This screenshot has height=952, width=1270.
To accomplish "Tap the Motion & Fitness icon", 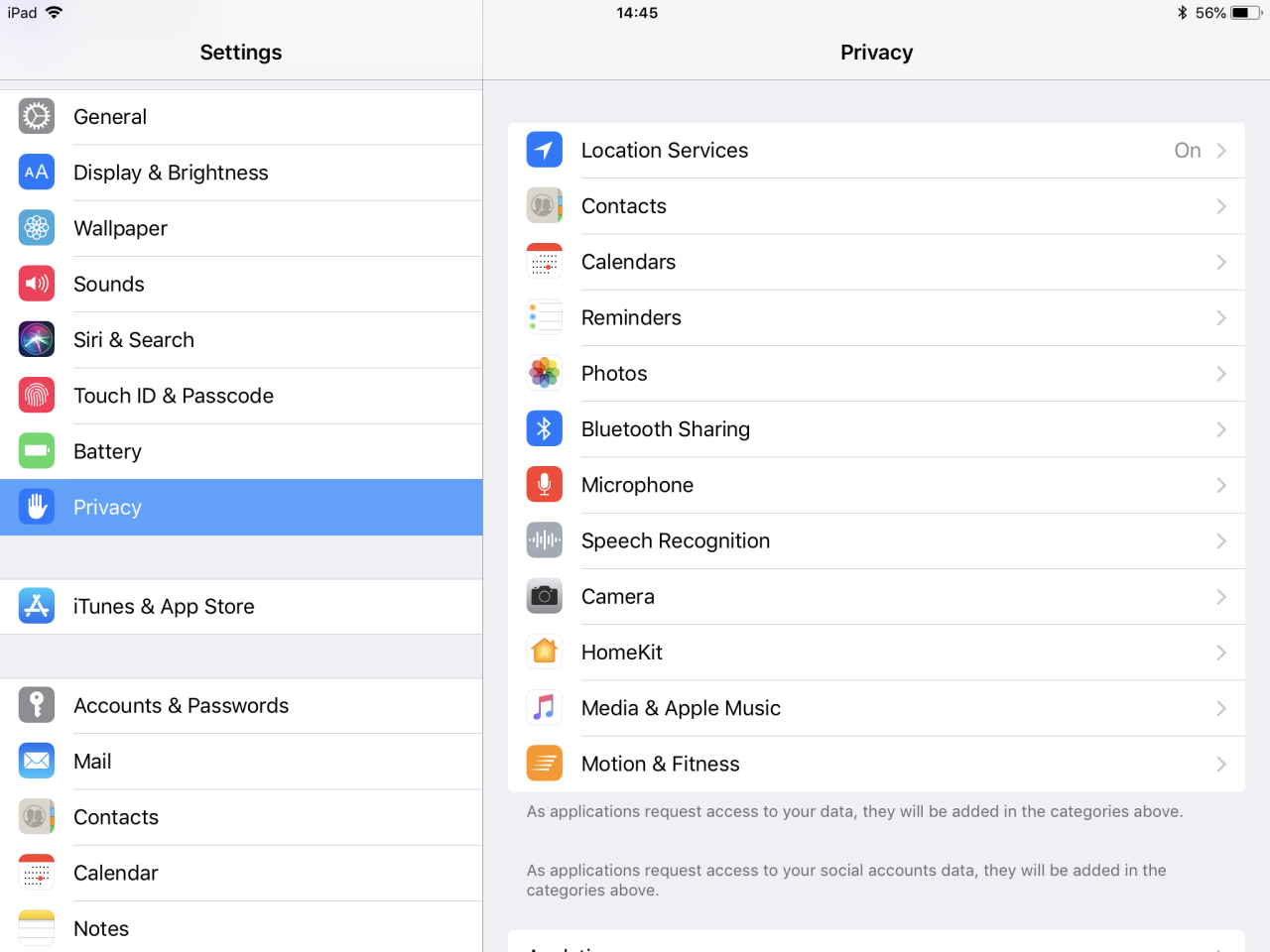I will pyautogui.click(x=544, y=764).
